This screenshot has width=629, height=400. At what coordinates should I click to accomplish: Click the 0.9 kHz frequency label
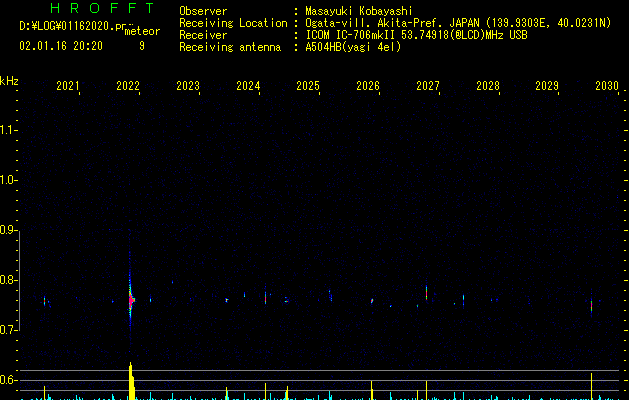[x=9, y=230]
